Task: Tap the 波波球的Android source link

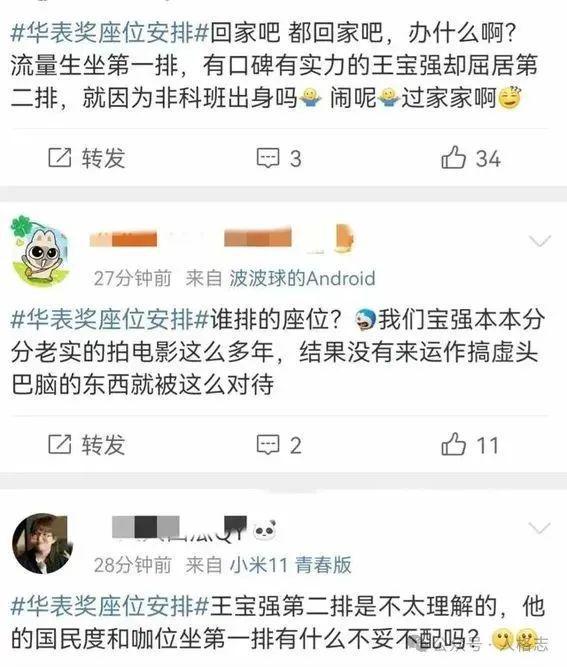Action: tap(302, 279)
